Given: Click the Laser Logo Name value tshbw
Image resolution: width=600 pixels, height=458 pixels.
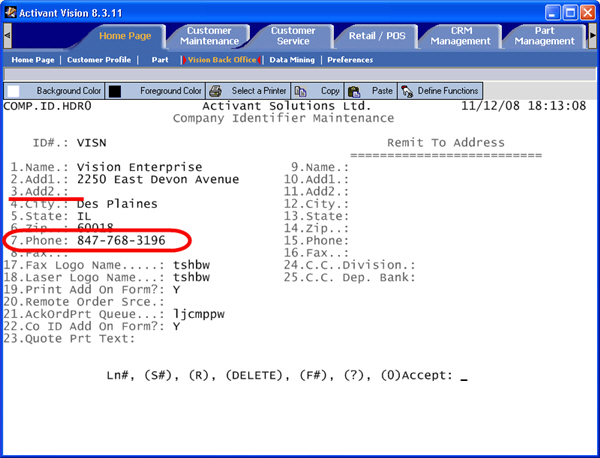Looking at the screenshot, I should 191,277.
